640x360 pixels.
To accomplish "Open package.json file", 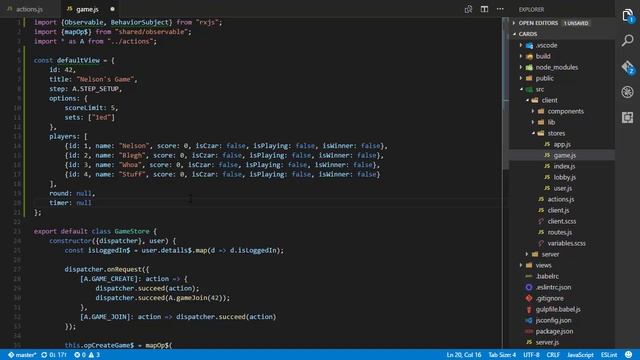I will pos(554,331).
